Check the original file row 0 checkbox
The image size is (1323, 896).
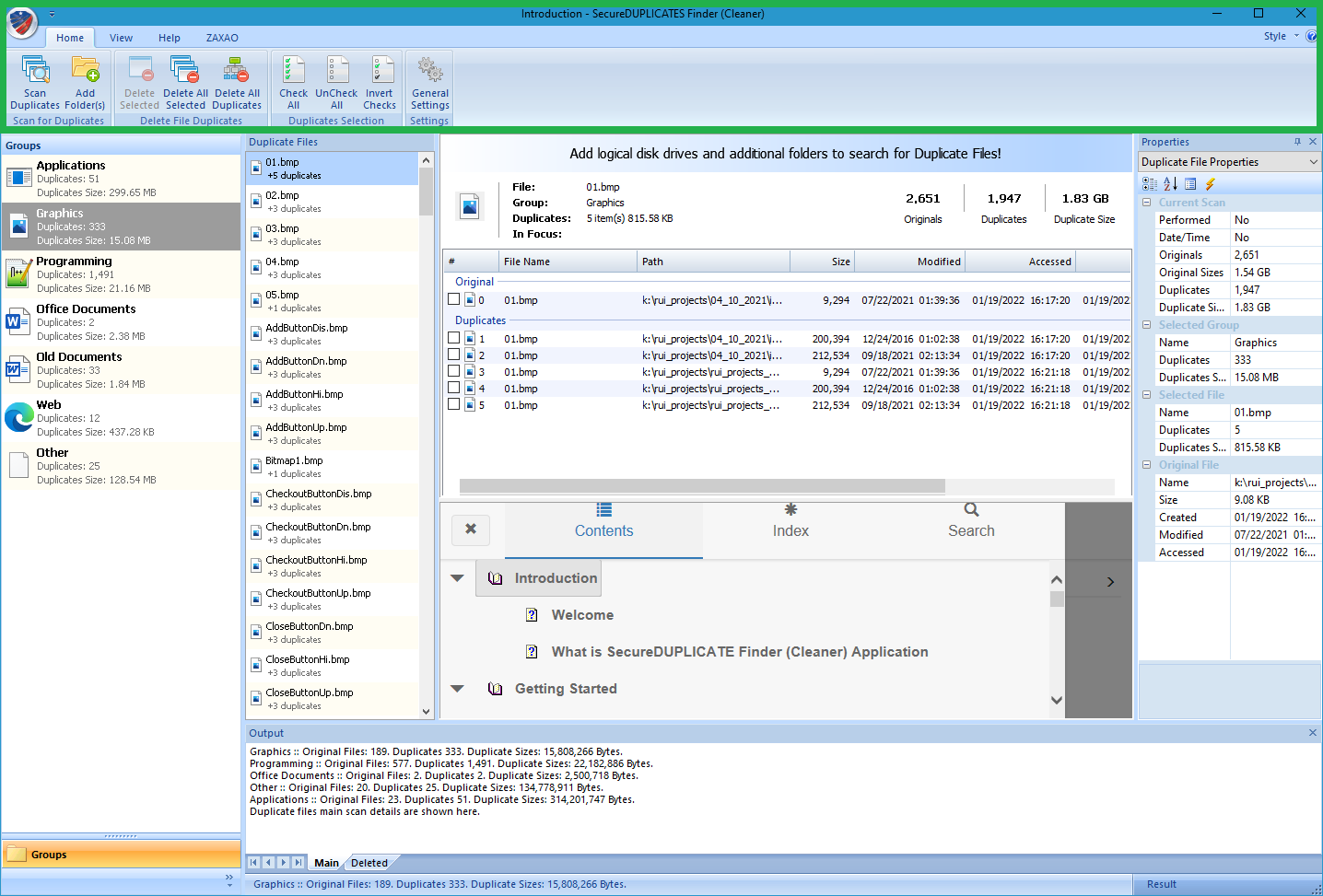453,299
